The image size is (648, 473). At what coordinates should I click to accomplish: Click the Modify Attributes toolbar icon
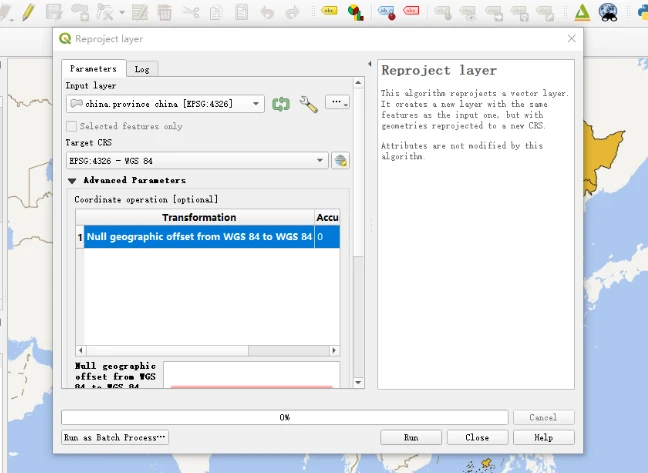pyautogui.click(x=140, y=12)
